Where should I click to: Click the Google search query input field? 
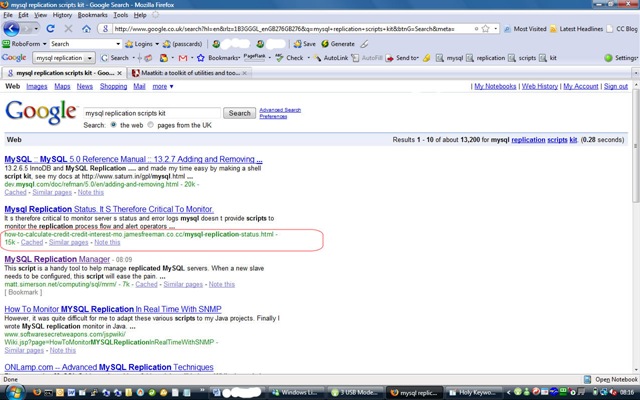tap(152, 113)
